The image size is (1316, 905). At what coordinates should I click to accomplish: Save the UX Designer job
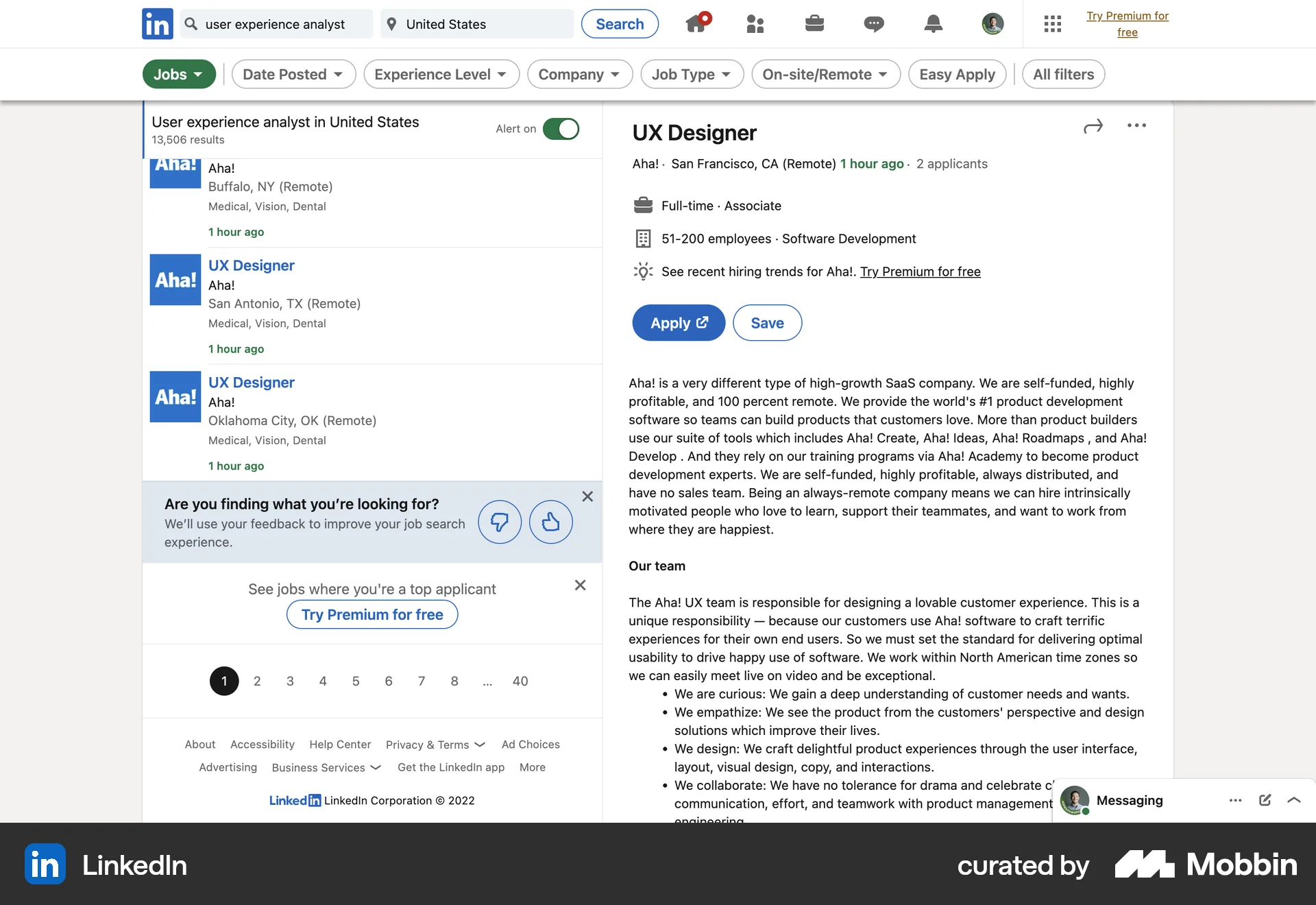[x=767, y=322]
